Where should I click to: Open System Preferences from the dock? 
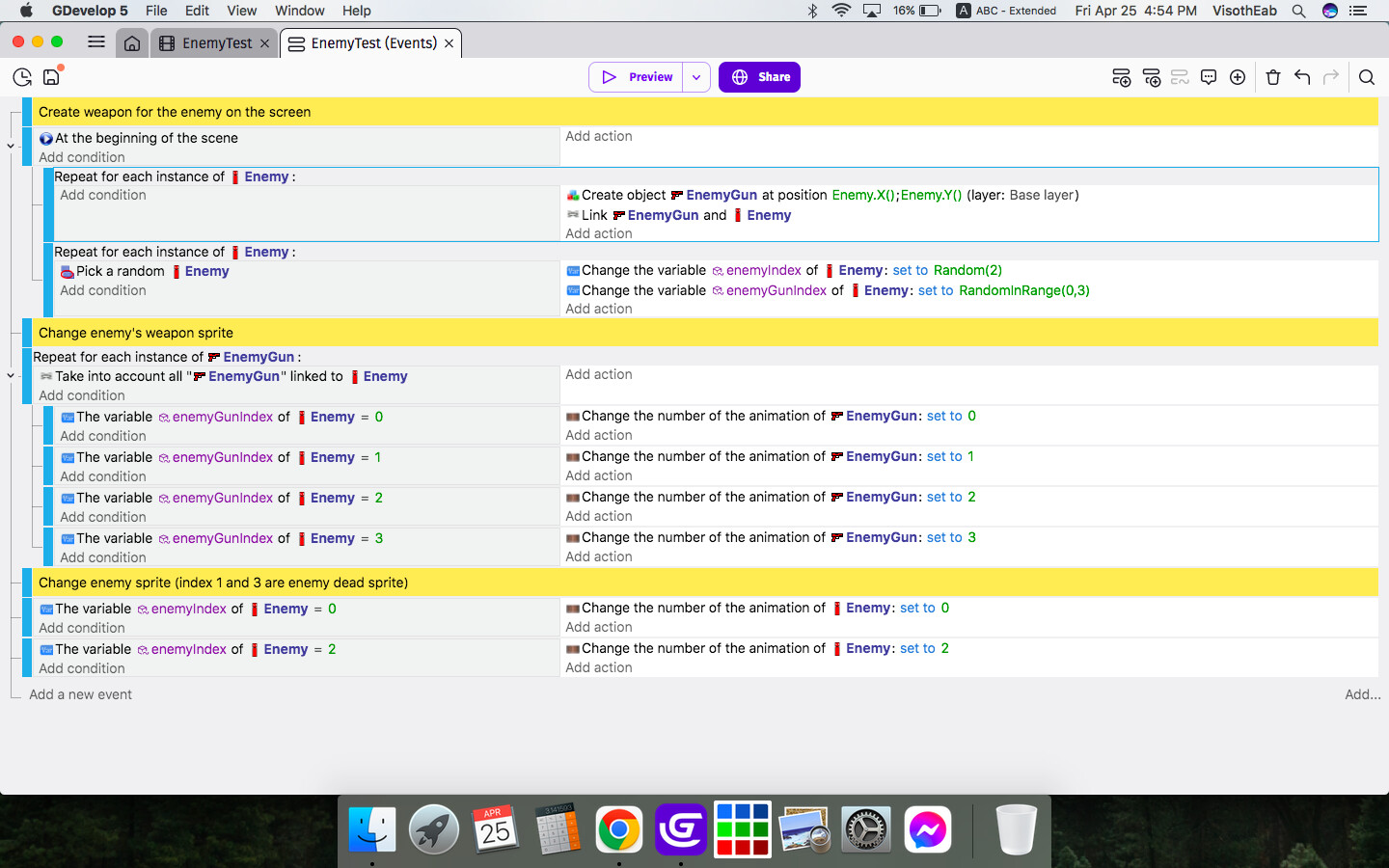pos(866,829)
